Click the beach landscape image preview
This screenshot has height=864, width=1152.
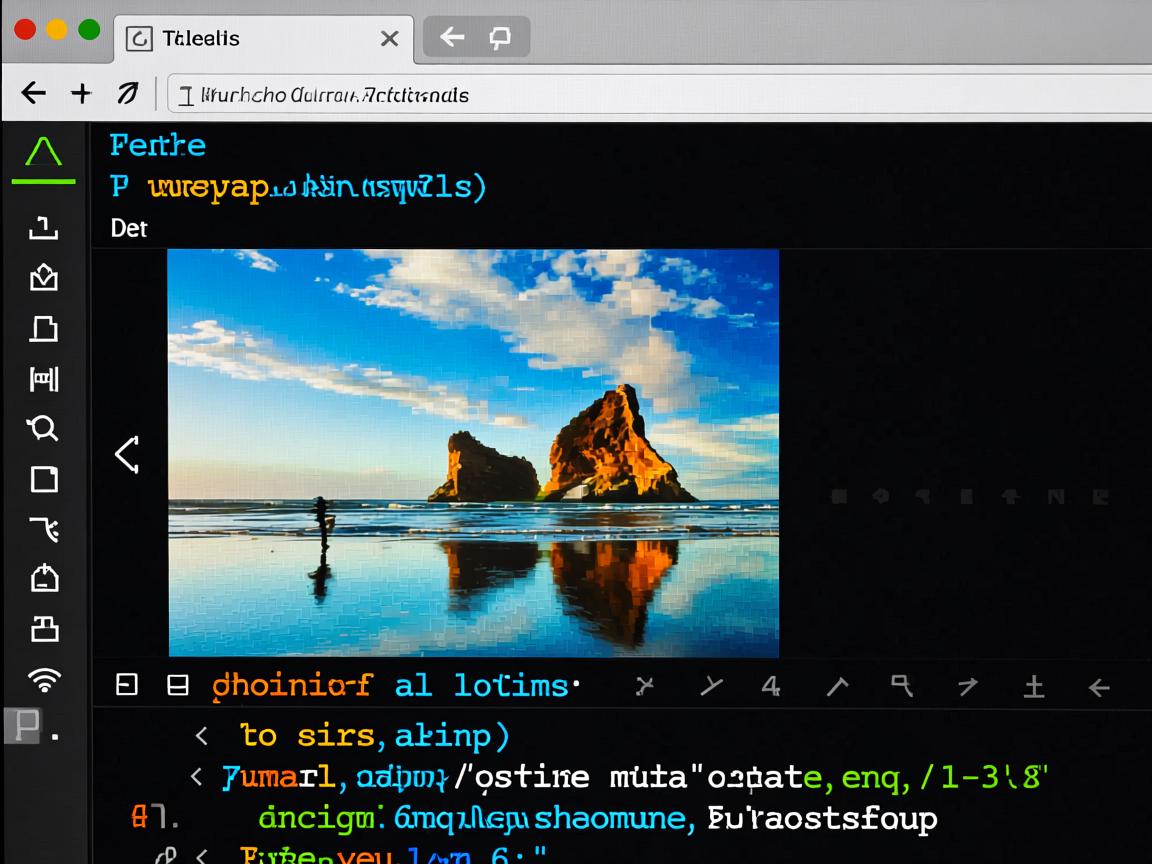pos(473,452)
